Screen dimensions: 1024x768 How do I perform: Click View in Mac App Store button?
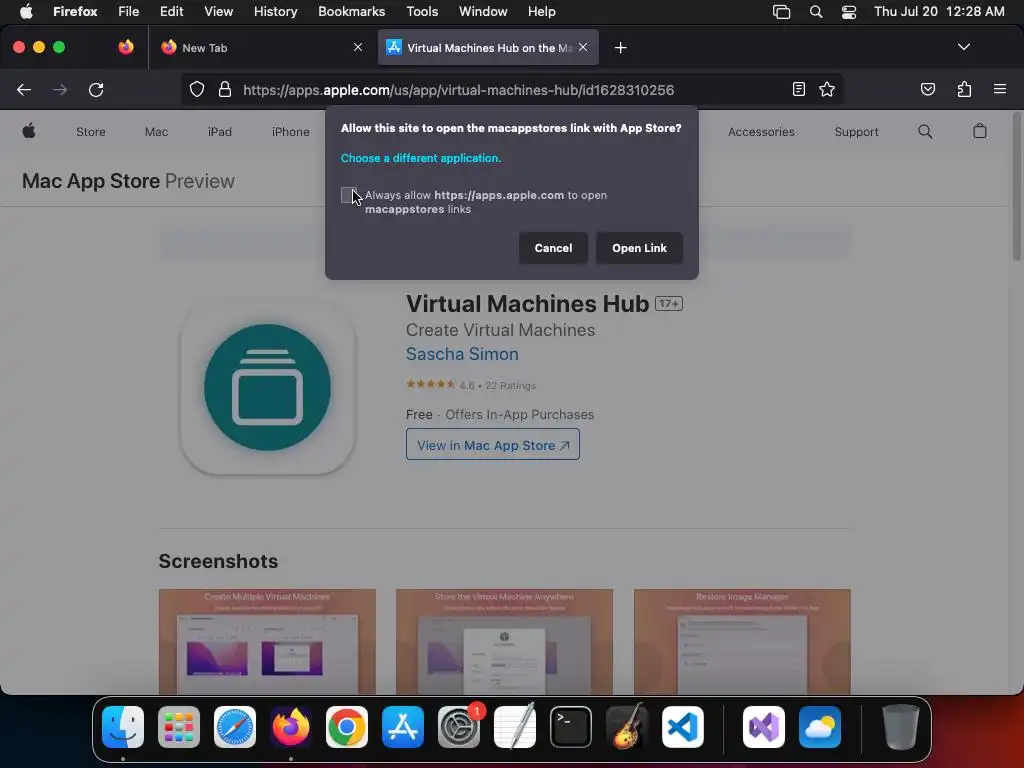tap(492, 445)
